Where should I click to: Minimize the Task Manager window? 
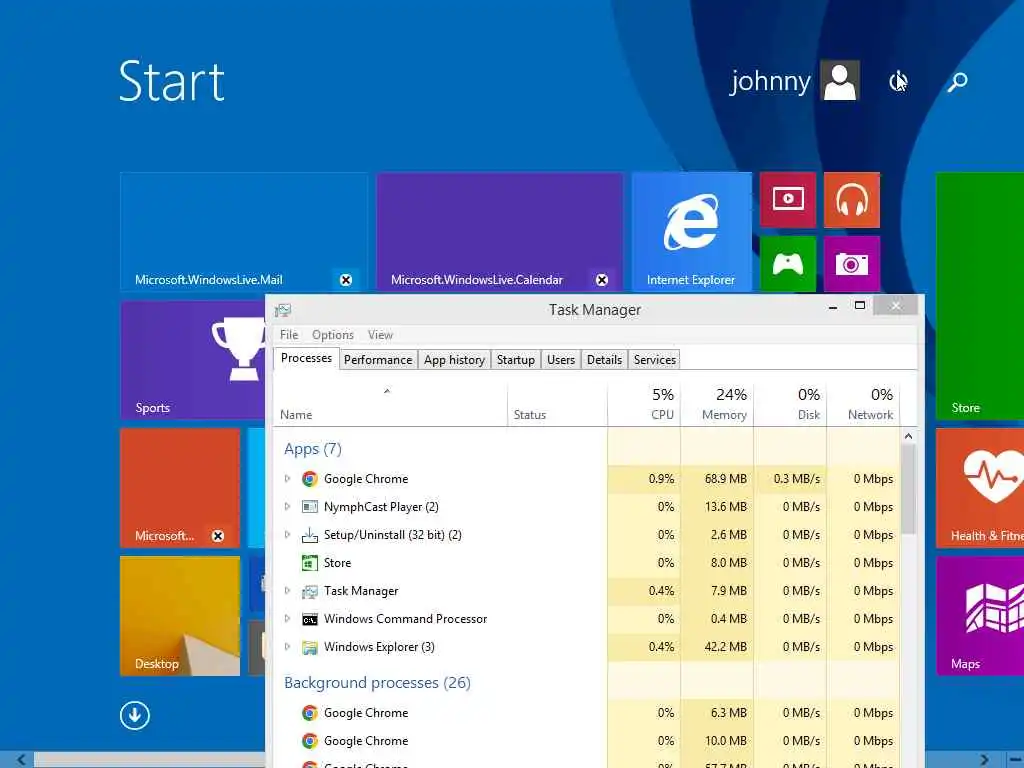[x=833, y=306]
